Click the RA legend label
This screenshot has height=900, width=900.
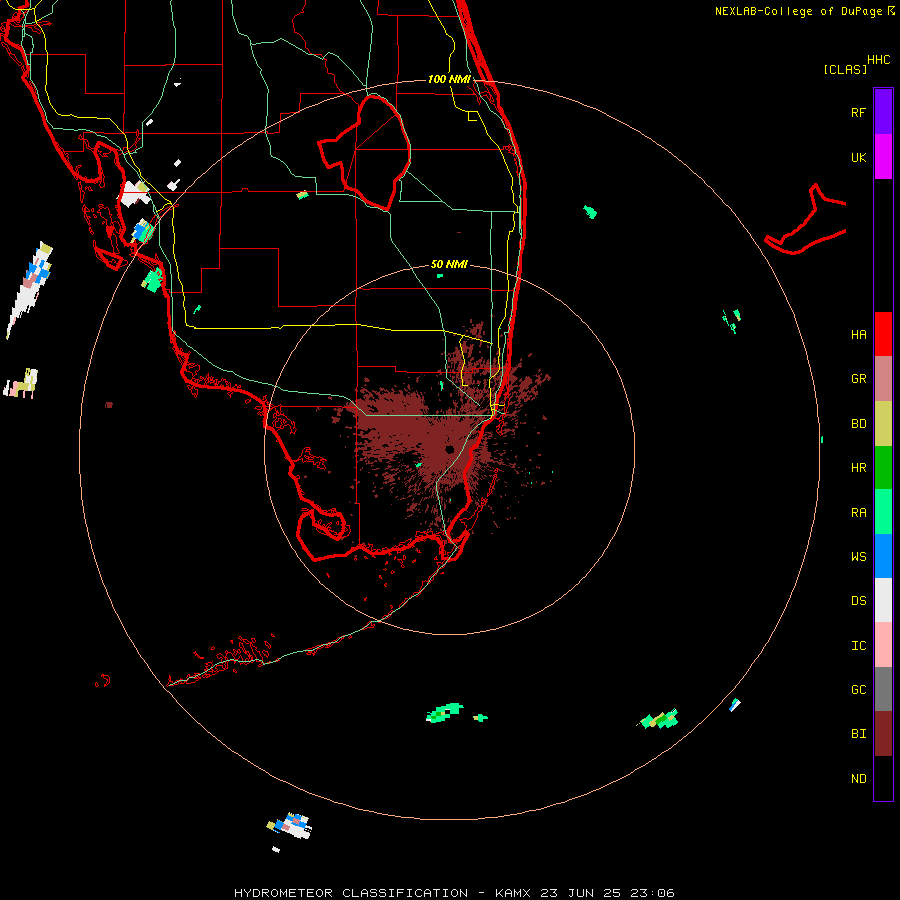(x=858, y=513)
